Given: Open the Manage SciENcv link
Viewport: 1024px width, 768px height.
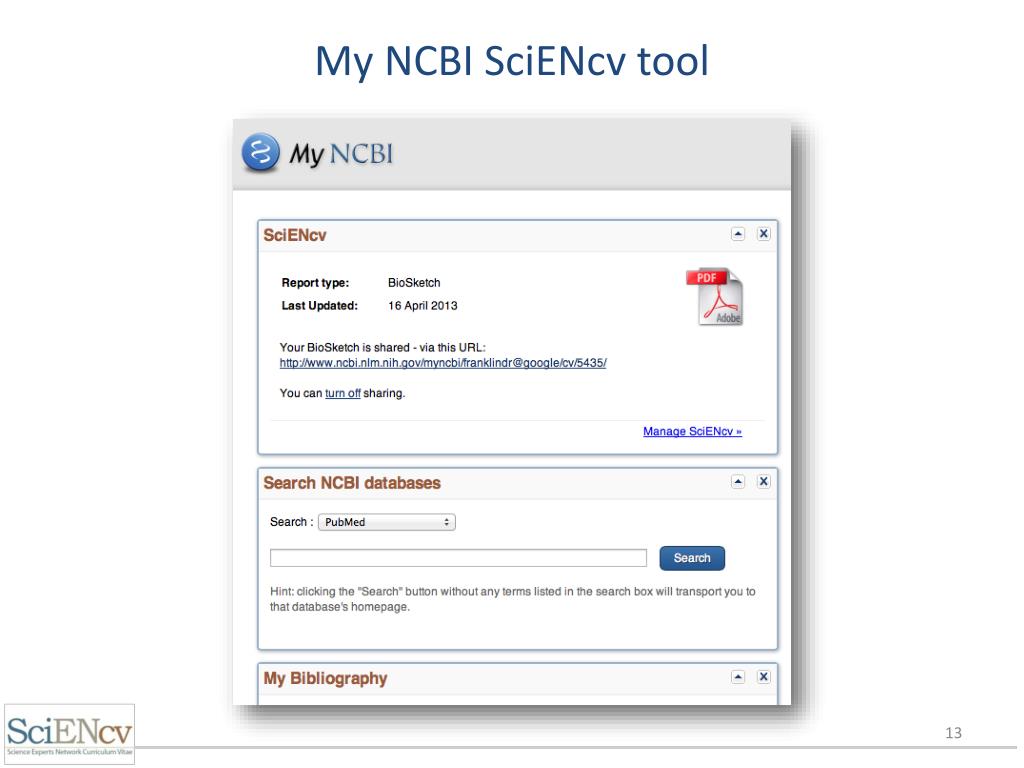Looking at the screenshot, I should point(692,432).
